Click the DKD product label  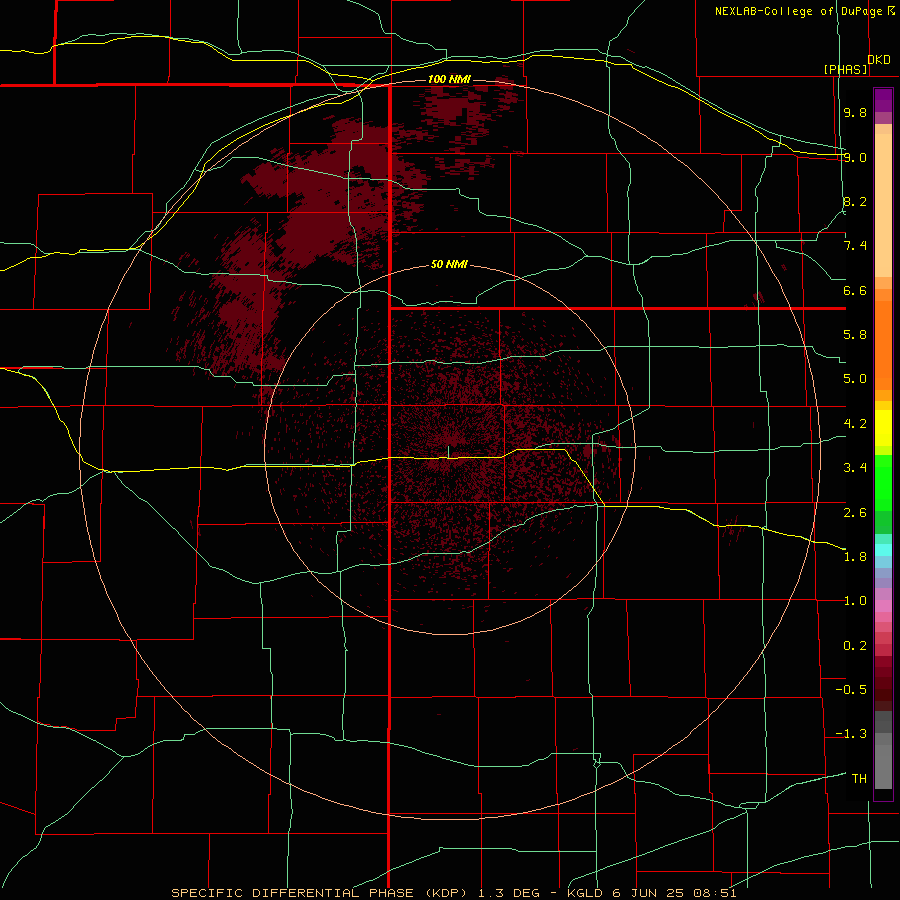pos(879,60)
